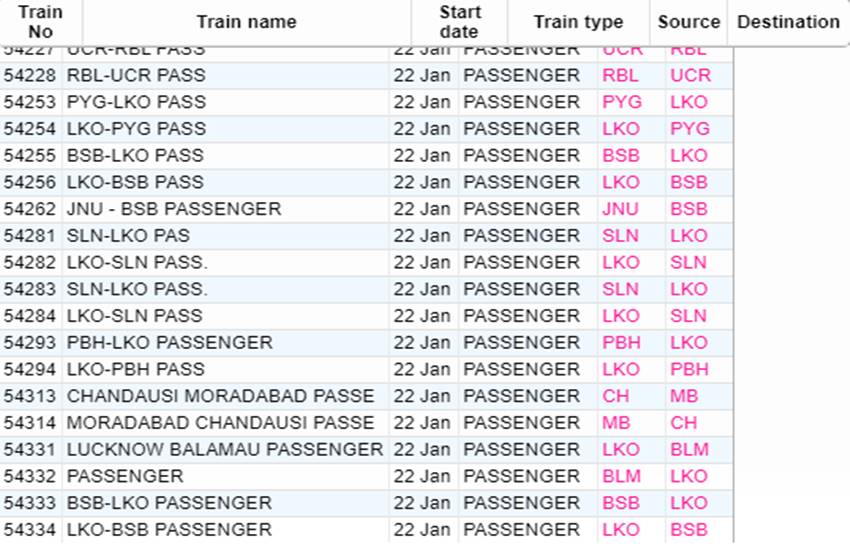850x550 pixels.
Task: Sort by the Train No column header
Action: click(41, 22)
